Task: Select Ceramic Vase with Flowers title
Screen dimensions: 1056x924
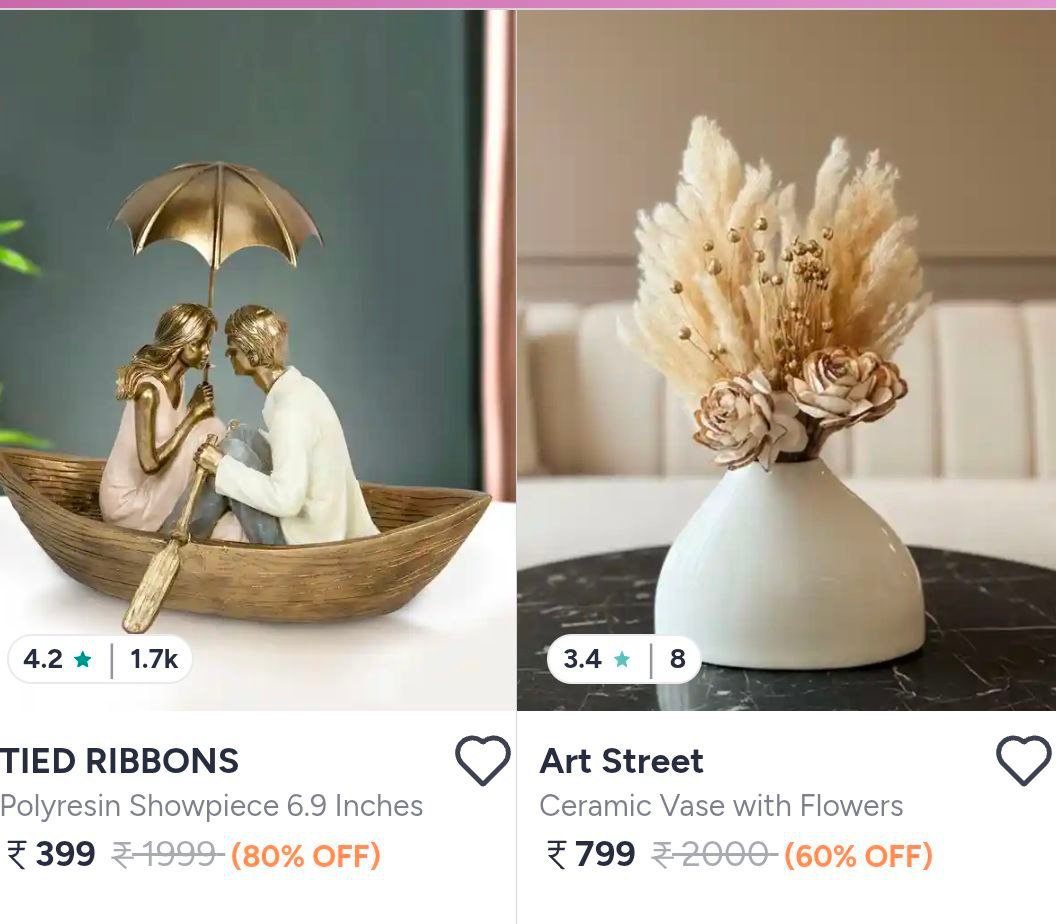Action: 721,805
